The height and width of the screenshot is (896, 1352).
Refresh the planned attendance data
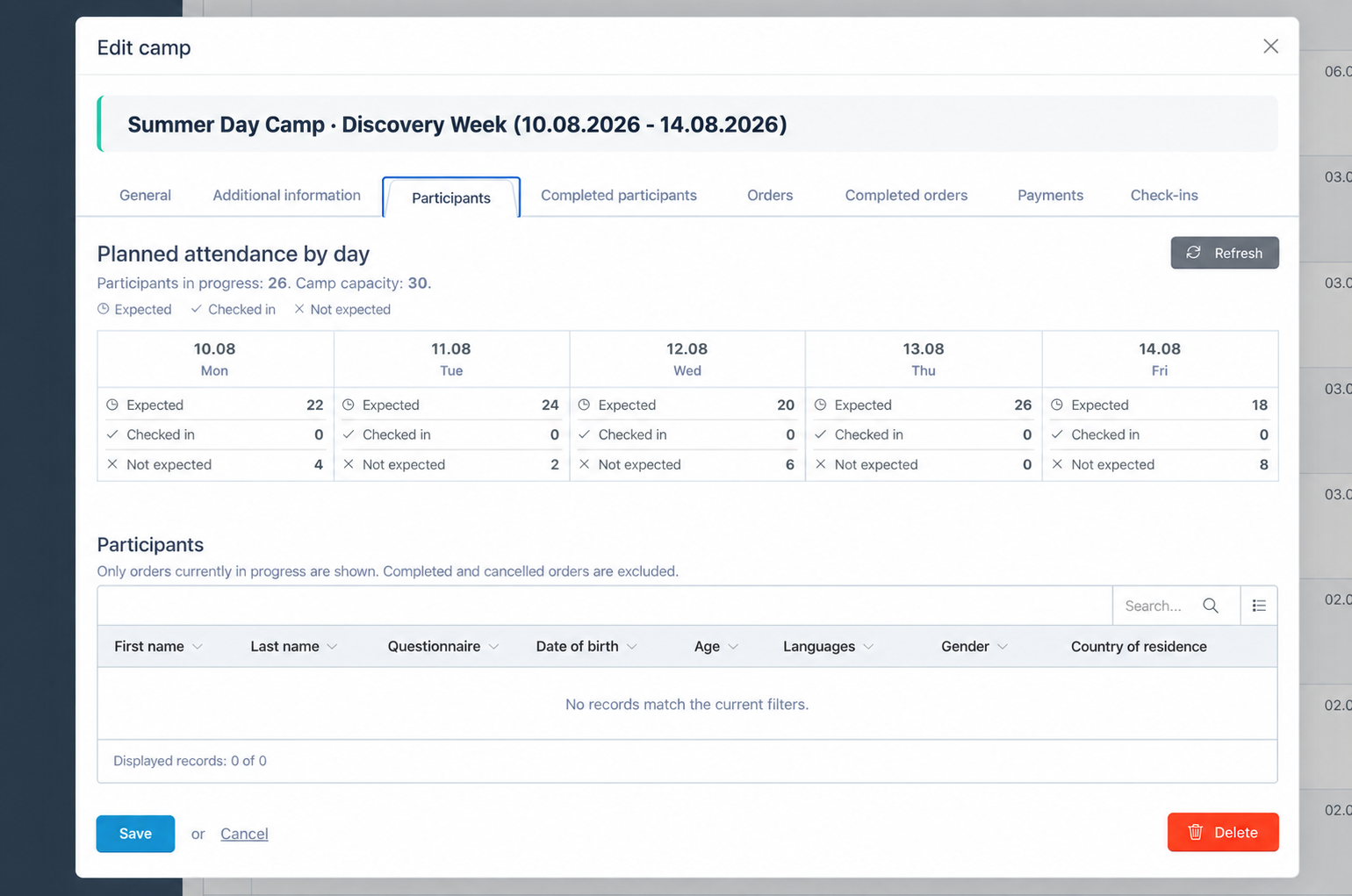click(1225, 253)
